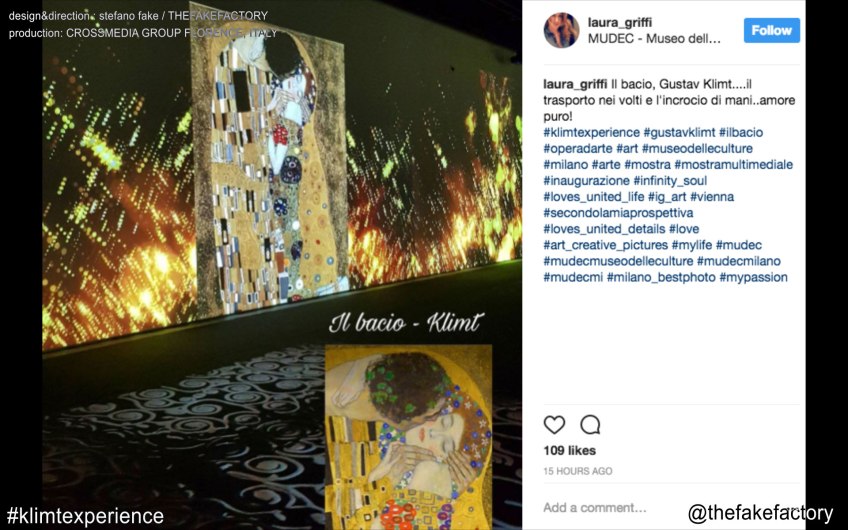Click the projected Kiss painting on the wall
The width and height of the screenshot is (848, 530).
click(x=270, y=167)
